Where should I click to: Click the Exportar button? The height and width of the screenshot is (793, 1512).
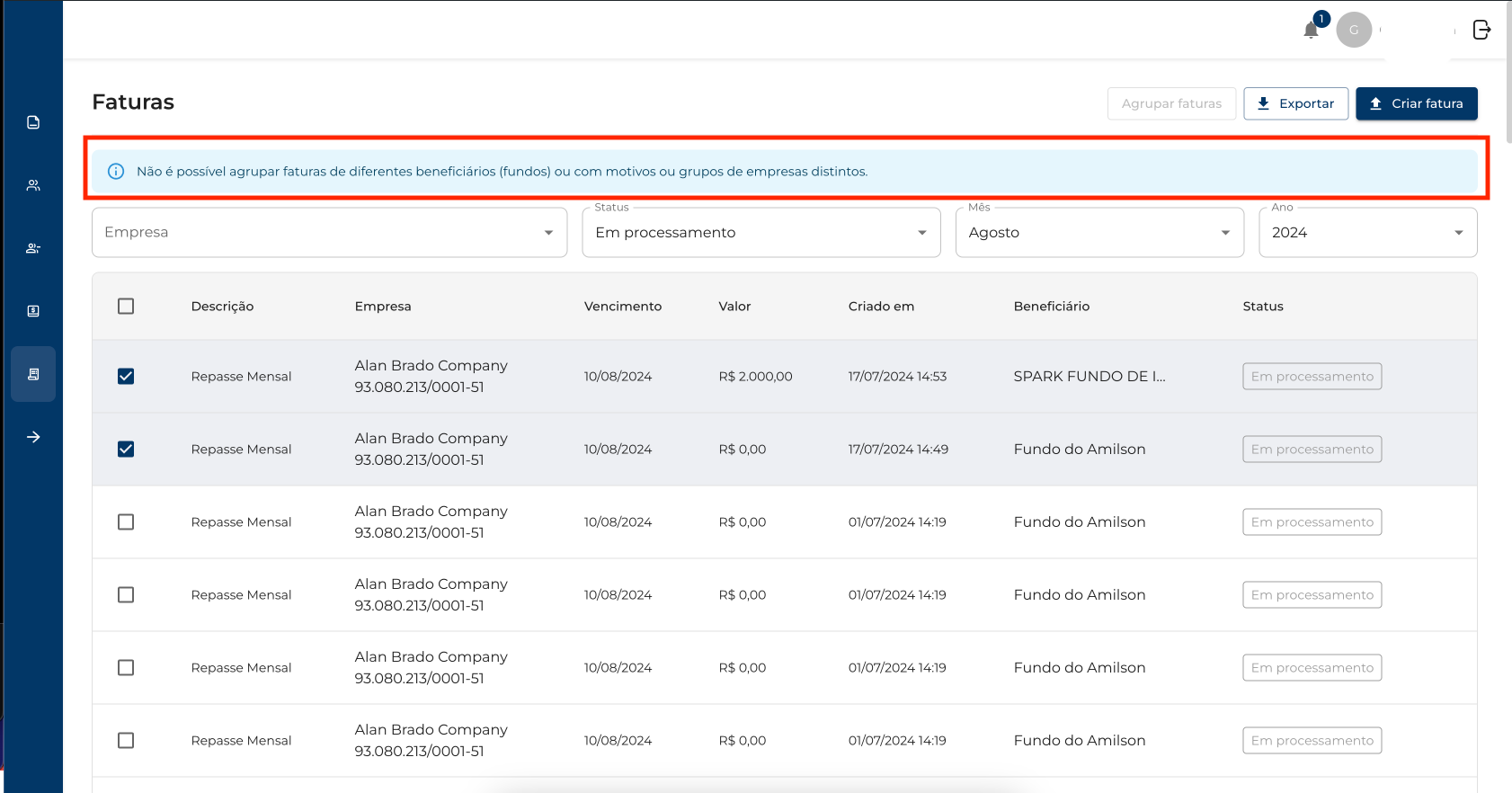tap(1295, 103)
